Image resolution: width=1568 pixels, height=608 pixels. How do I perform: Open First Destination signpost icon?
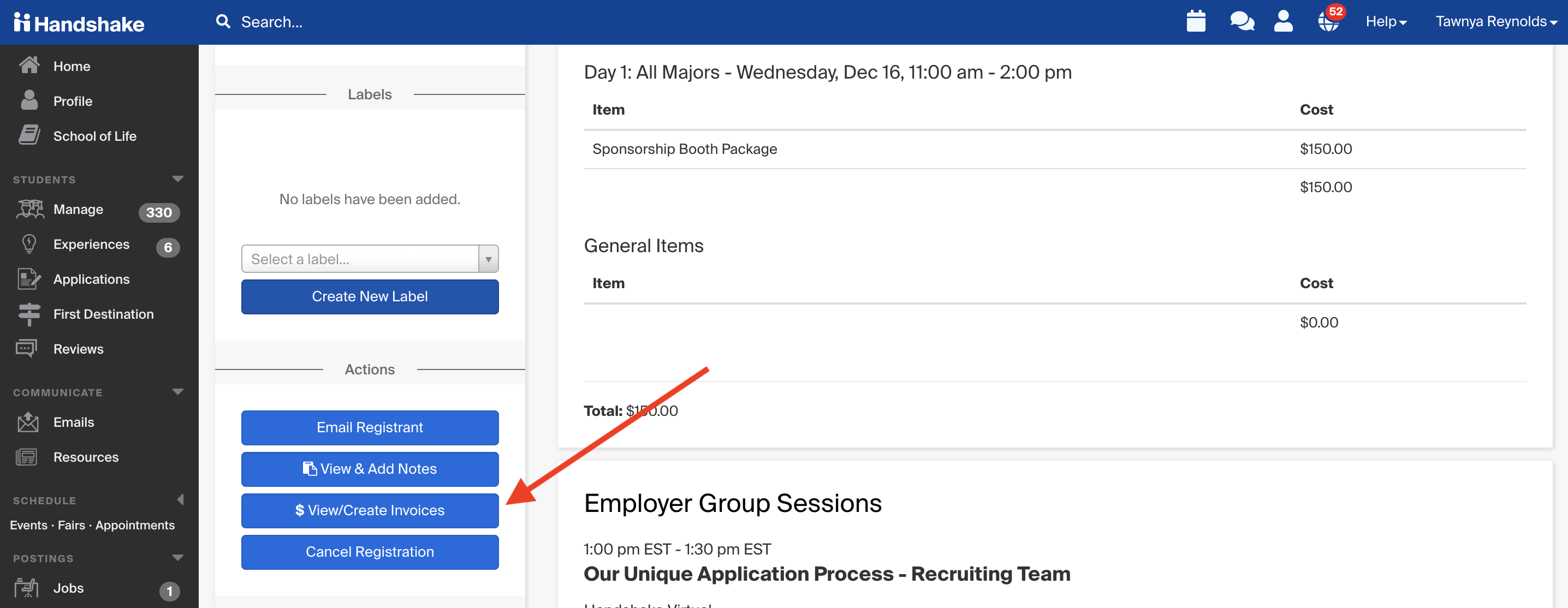[28, 314]
